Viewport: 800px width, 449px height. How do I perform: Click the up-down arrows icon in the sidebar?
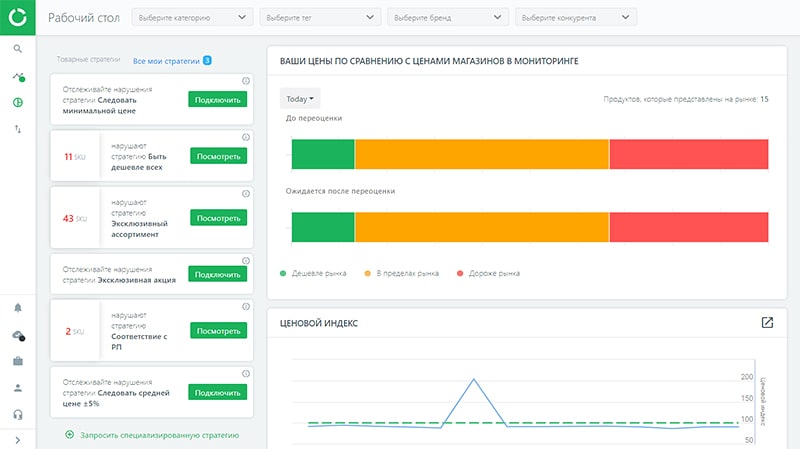click(17, 129)
